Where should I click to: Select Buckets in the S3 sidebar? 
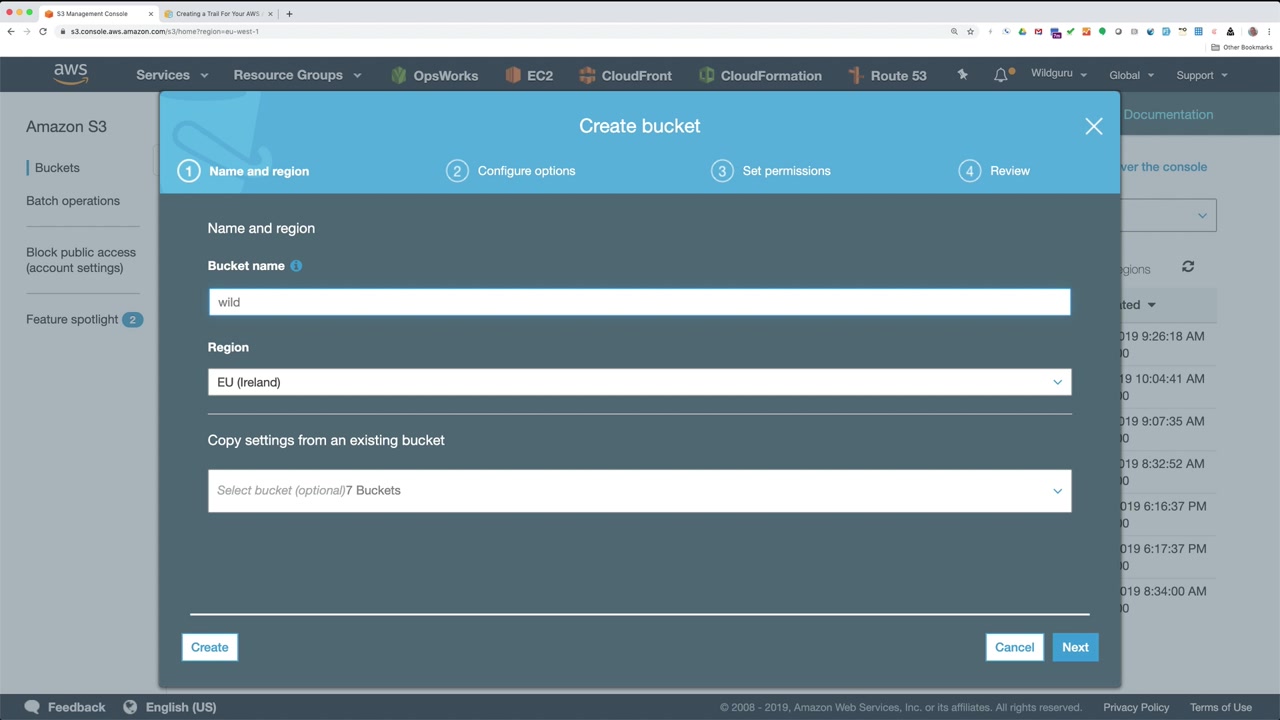(x=57, y=168)
